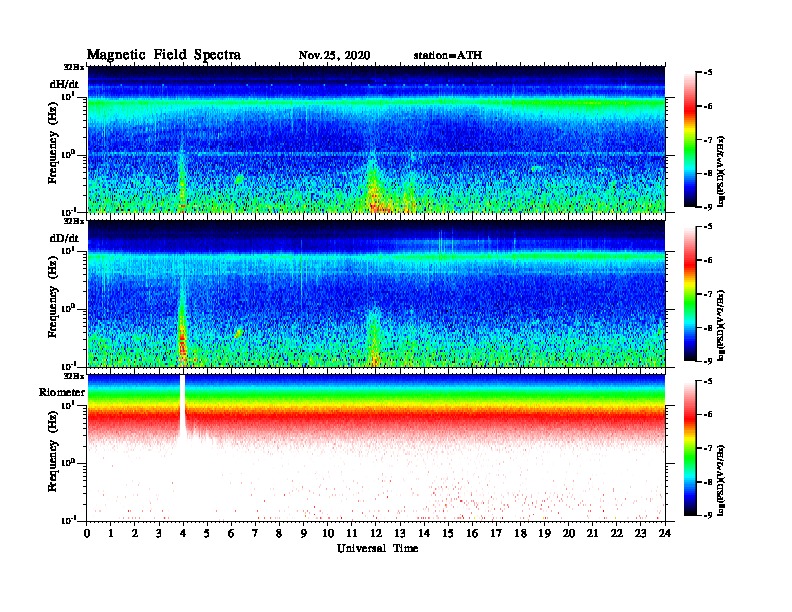Click hour "6" on the Universal Time axis

(231, 534)
